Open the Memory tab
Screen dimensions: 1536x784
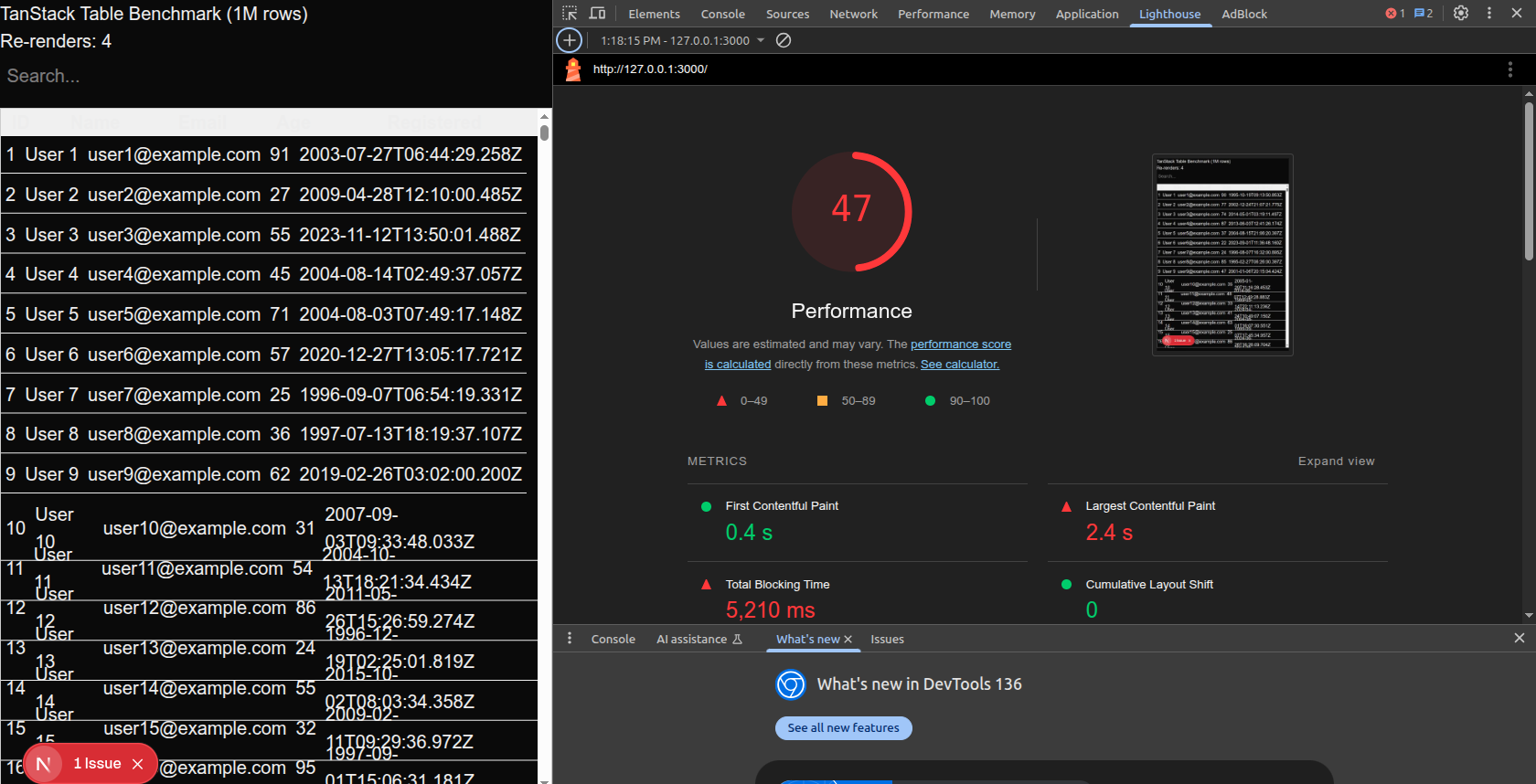point(1012,14)
